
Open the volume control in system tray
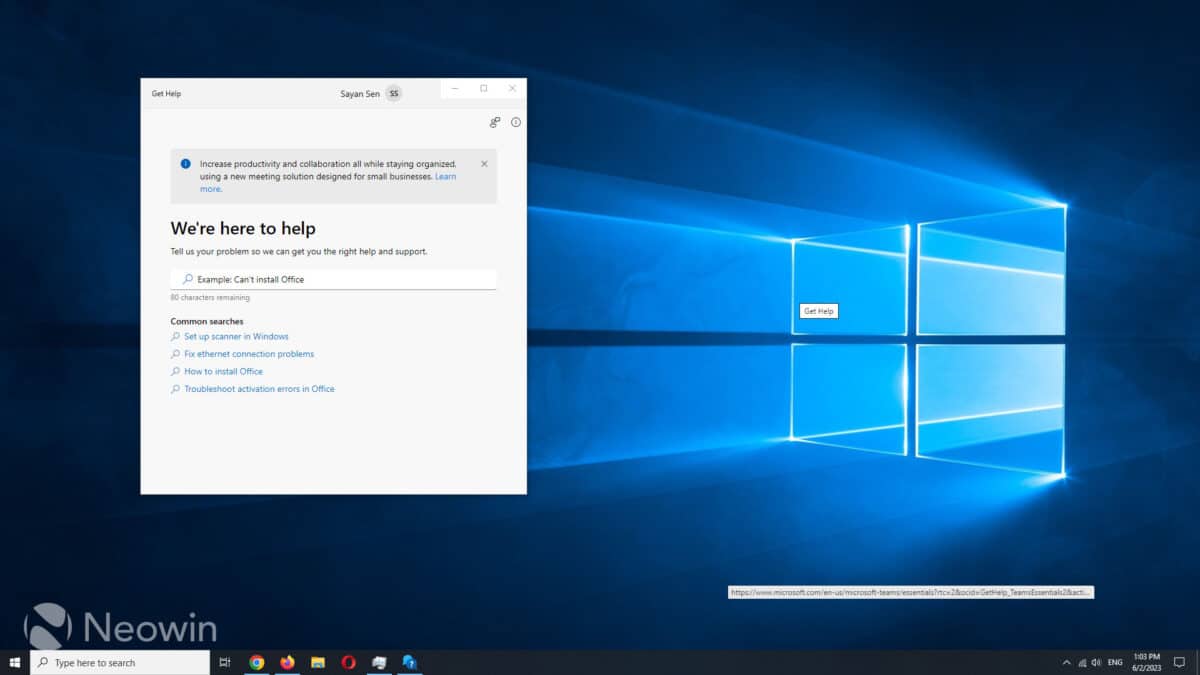pos(1097,662)
